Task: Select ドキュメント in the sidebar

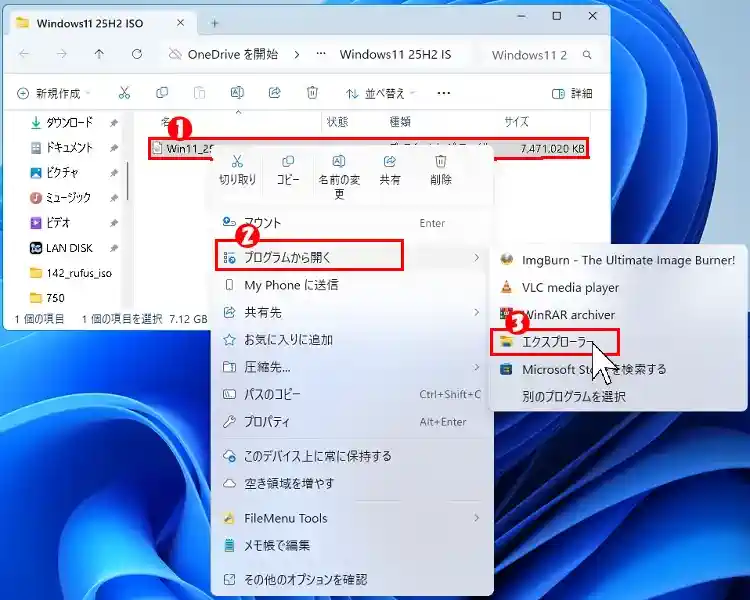Action: [69, 148]
